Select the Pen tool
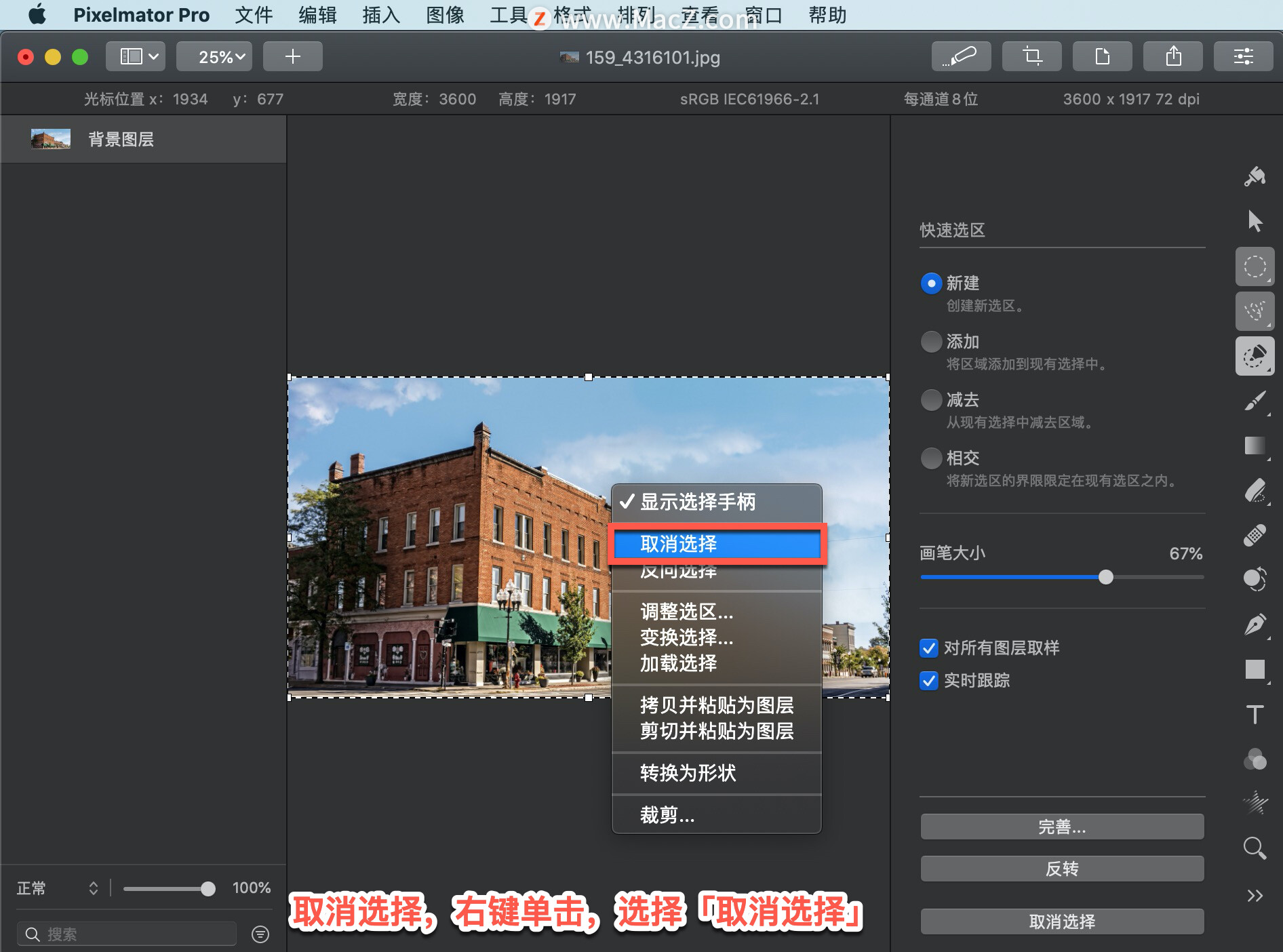 pos(1255,624)
